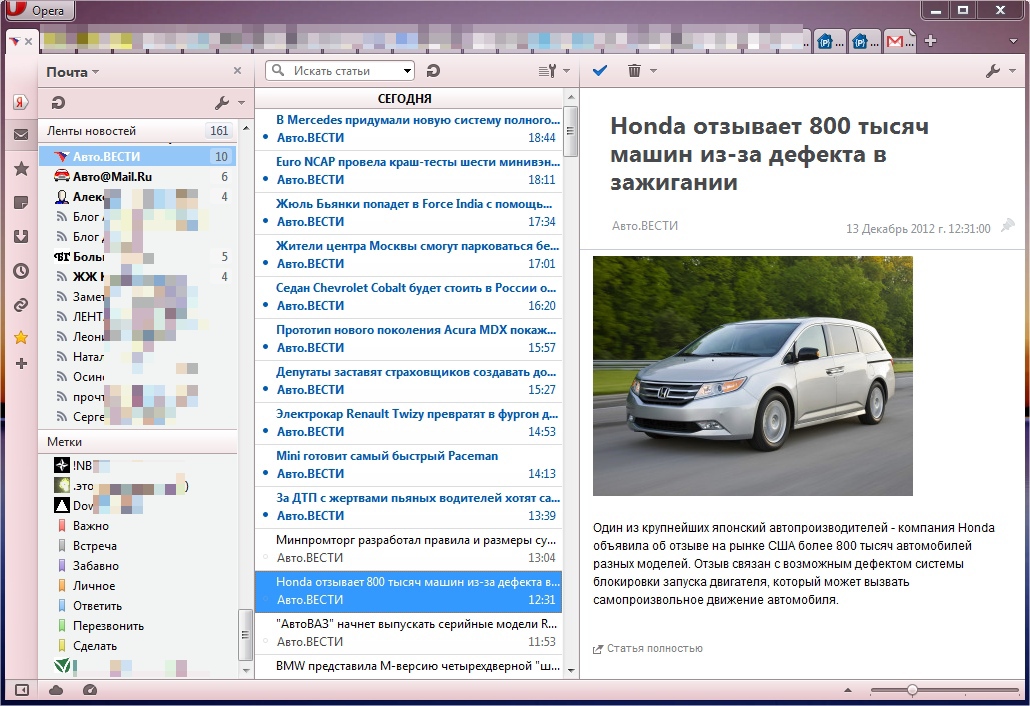
Task: Click the Opera Link cloud icon in status bar
Action: pos(56,690)
